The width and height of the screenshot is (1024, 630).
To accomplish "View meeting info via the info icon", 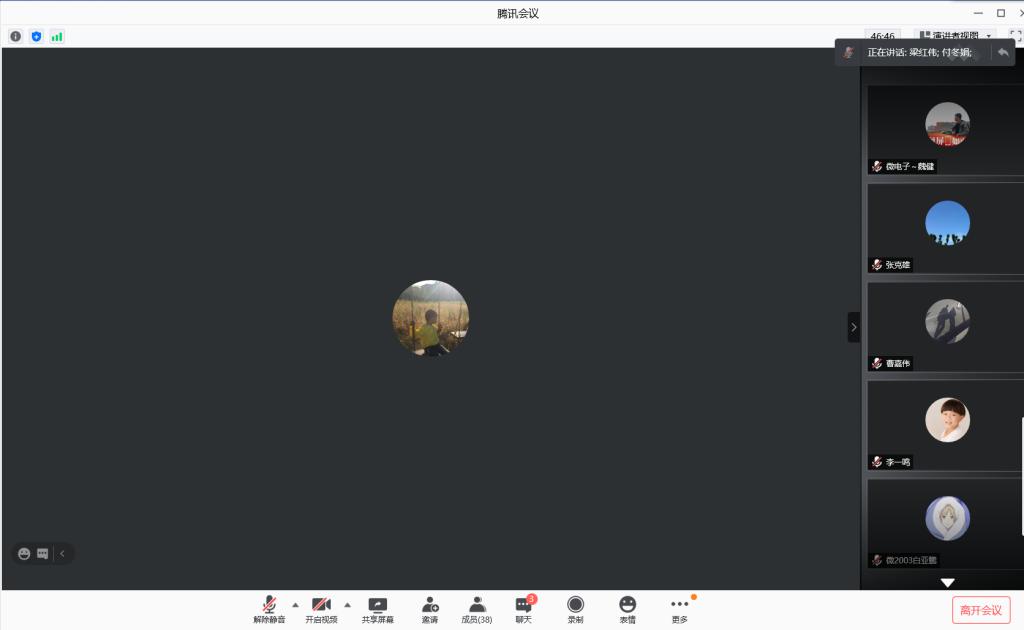I will [16, 36].
